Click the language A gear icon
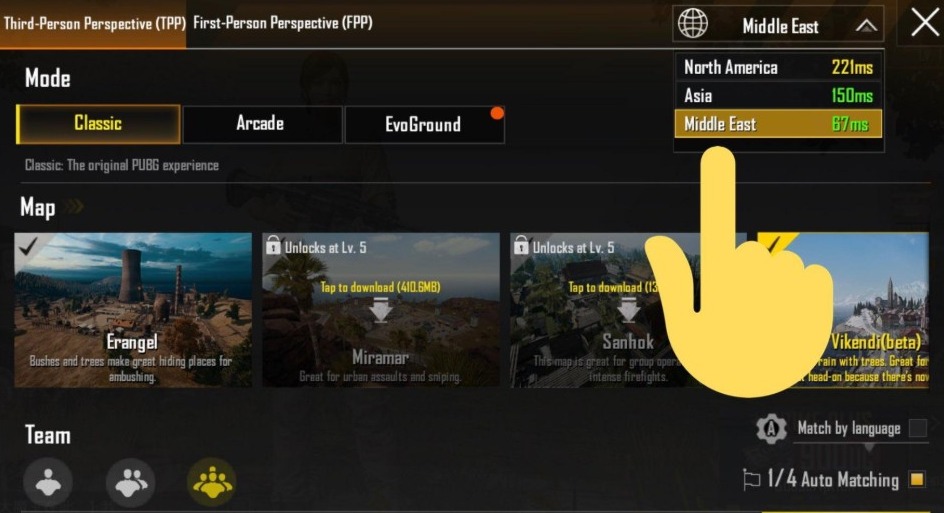 coord(771,429)
